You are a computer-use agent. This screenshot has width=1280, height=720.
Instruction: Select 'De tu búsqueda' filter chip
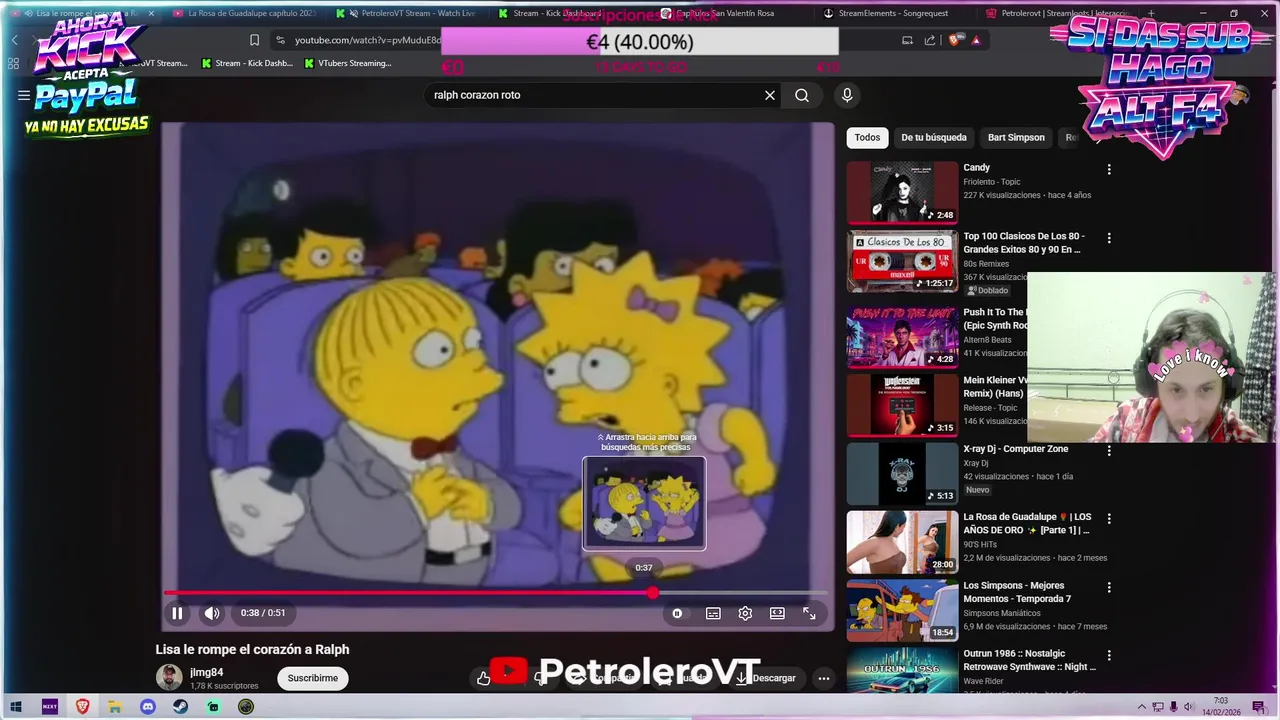click(934, 137)
